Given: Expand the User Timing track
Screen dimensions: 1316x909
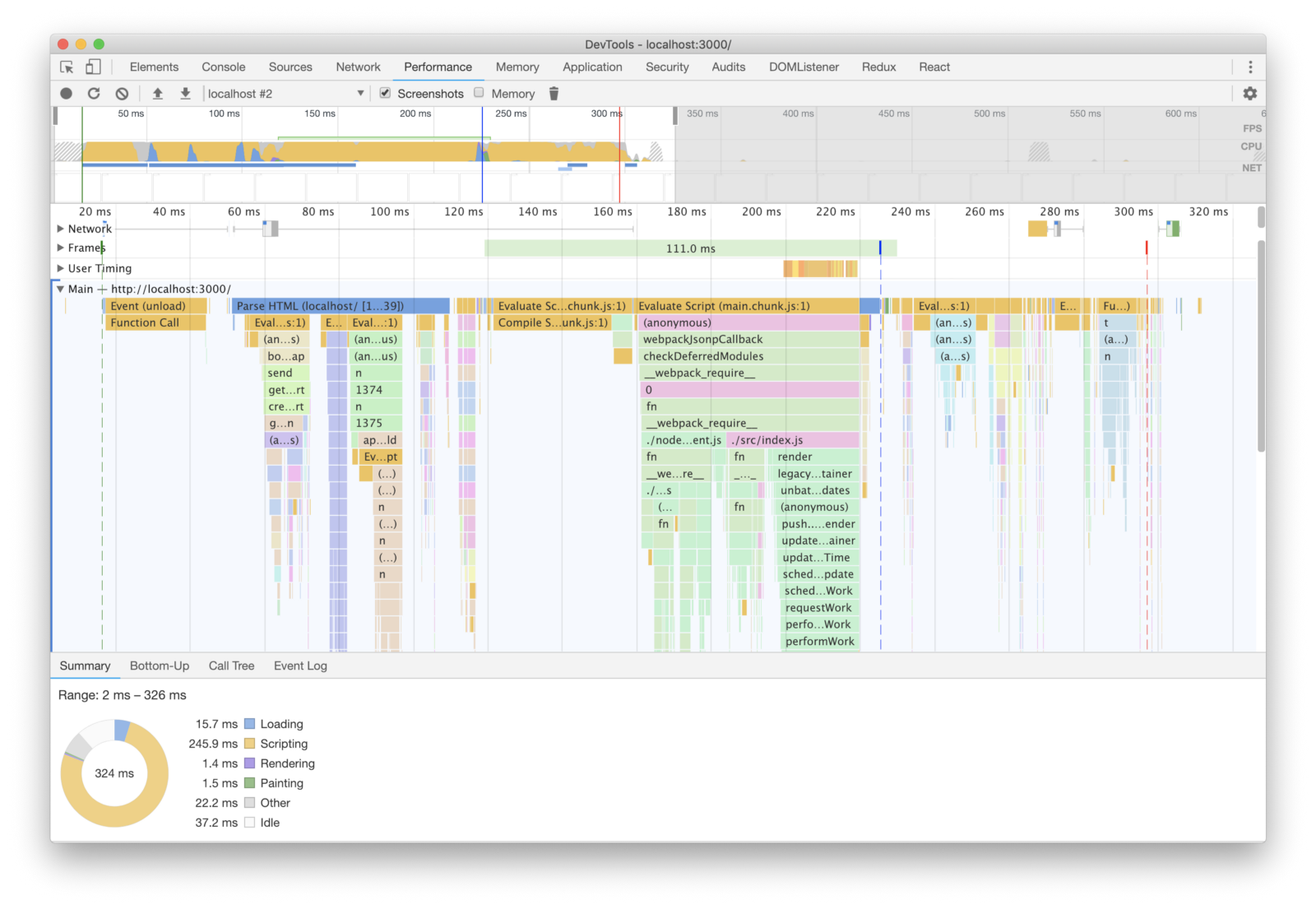Looking at the screenshot, I should [61, 268].
